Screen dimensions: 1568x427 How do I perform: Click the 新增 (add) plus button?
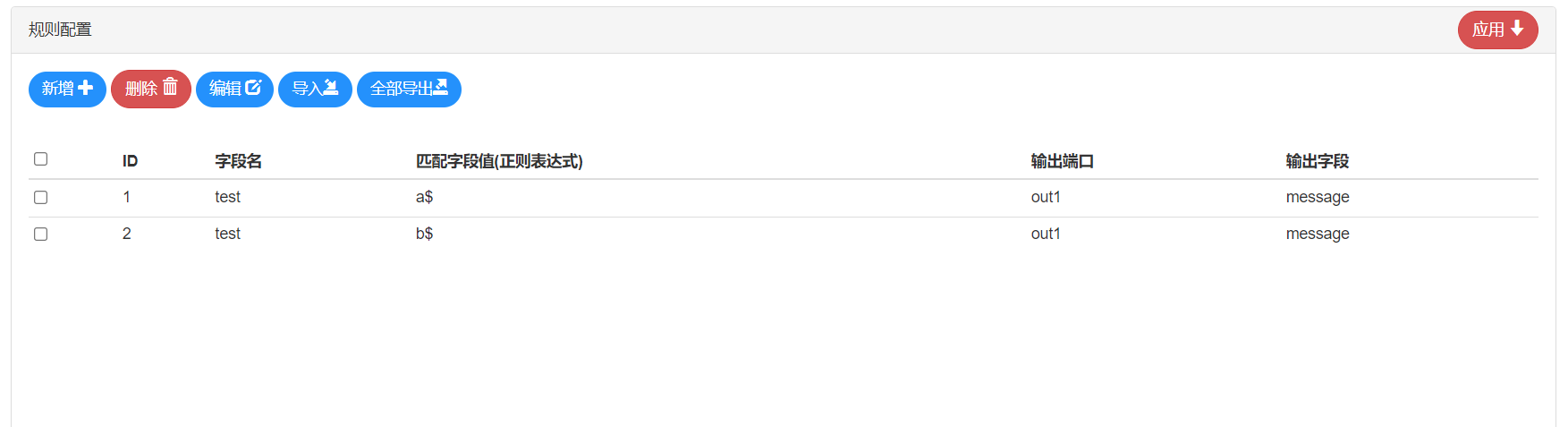(67, 89)
